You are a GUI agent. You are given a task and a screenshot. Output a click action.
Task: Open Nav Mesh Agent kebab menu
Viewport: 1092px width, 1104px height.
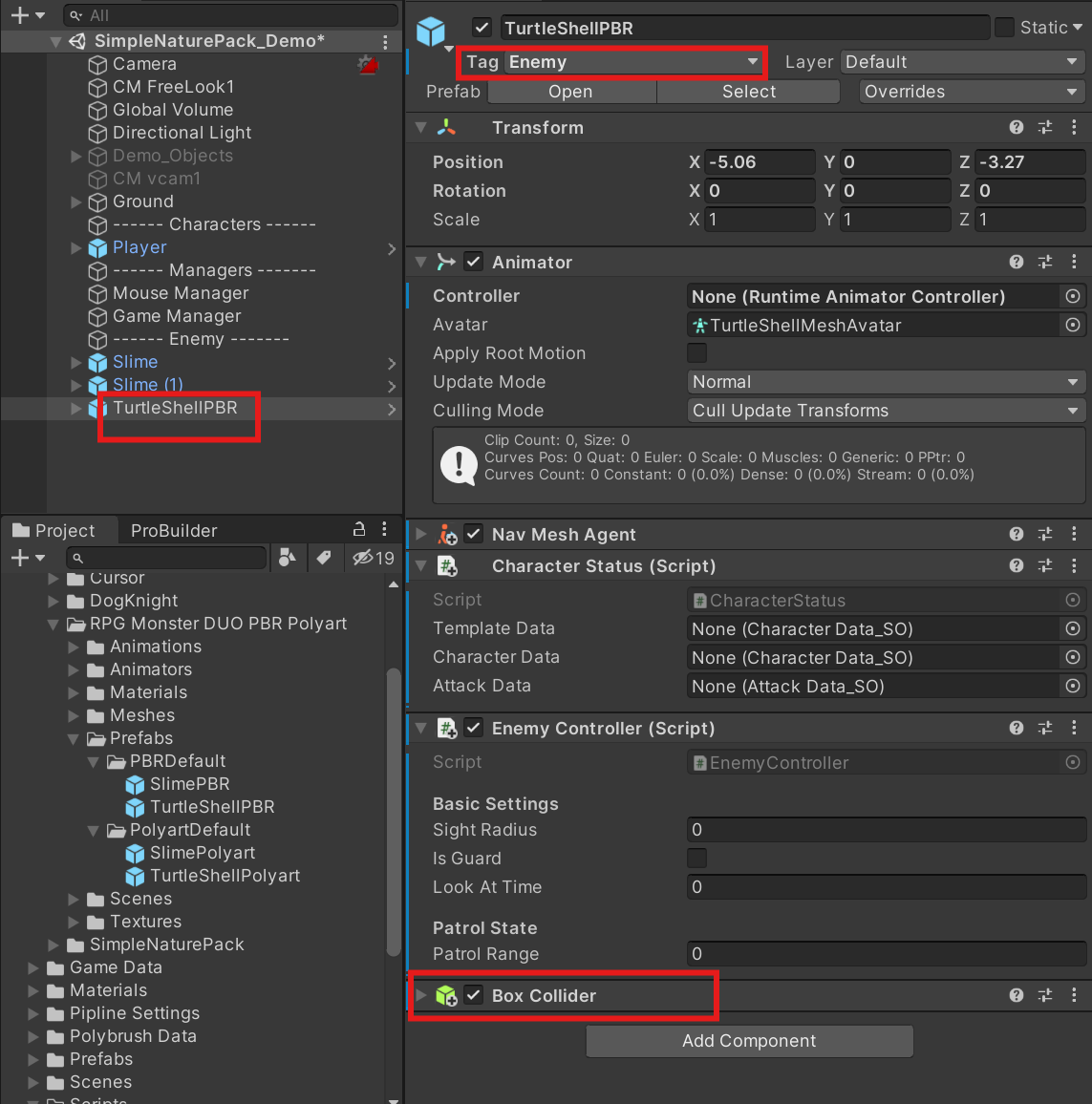click(x=1074, y=535)
